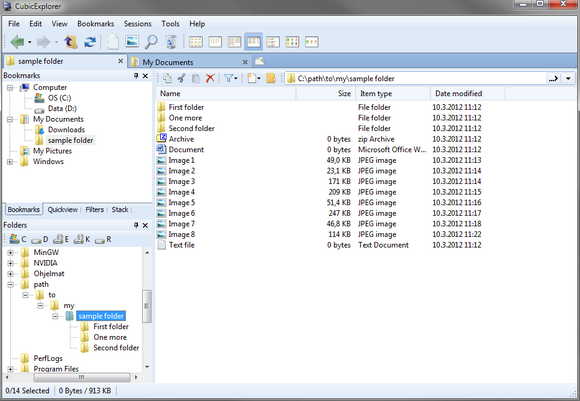Select the highlighted Details view mode button
Viewport: 580px width, 401px height.
tap(253, 41)
